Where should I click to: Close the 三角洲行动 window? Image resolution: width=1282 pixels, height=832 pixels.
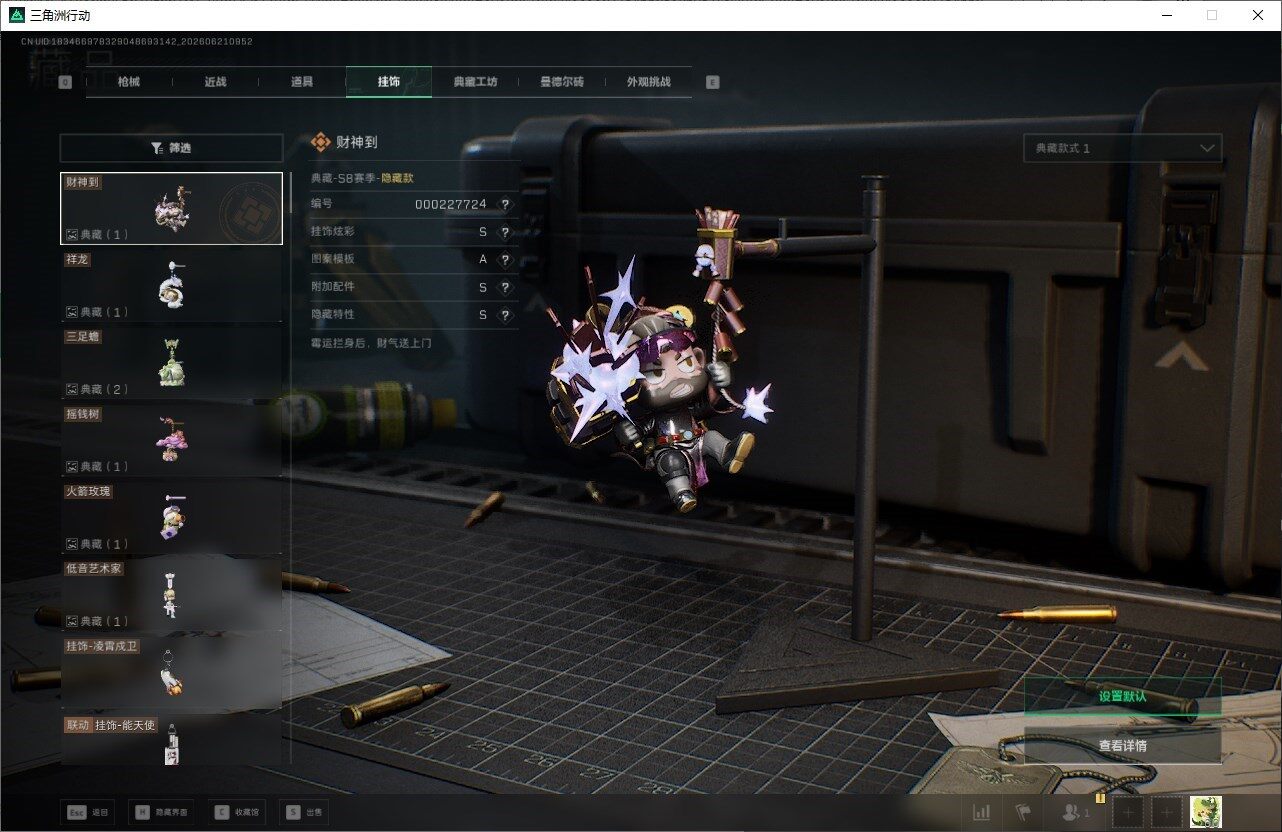[1258, 15]
